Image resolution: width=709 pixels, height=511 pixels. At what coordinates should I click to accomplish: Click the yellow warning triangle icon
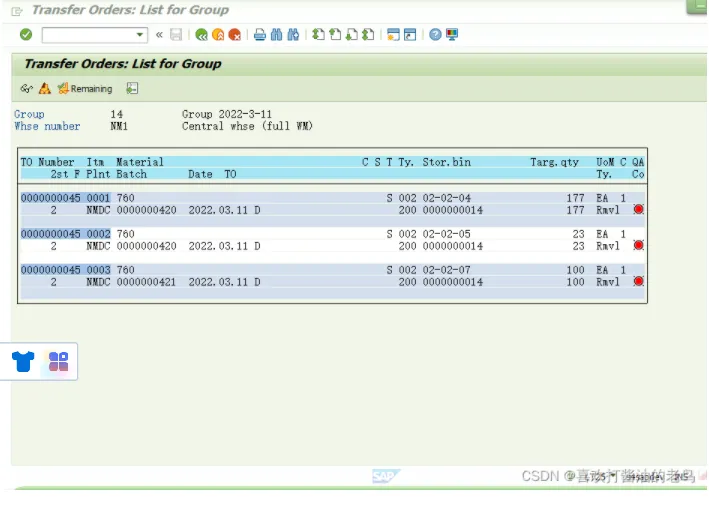click(45, 89)
